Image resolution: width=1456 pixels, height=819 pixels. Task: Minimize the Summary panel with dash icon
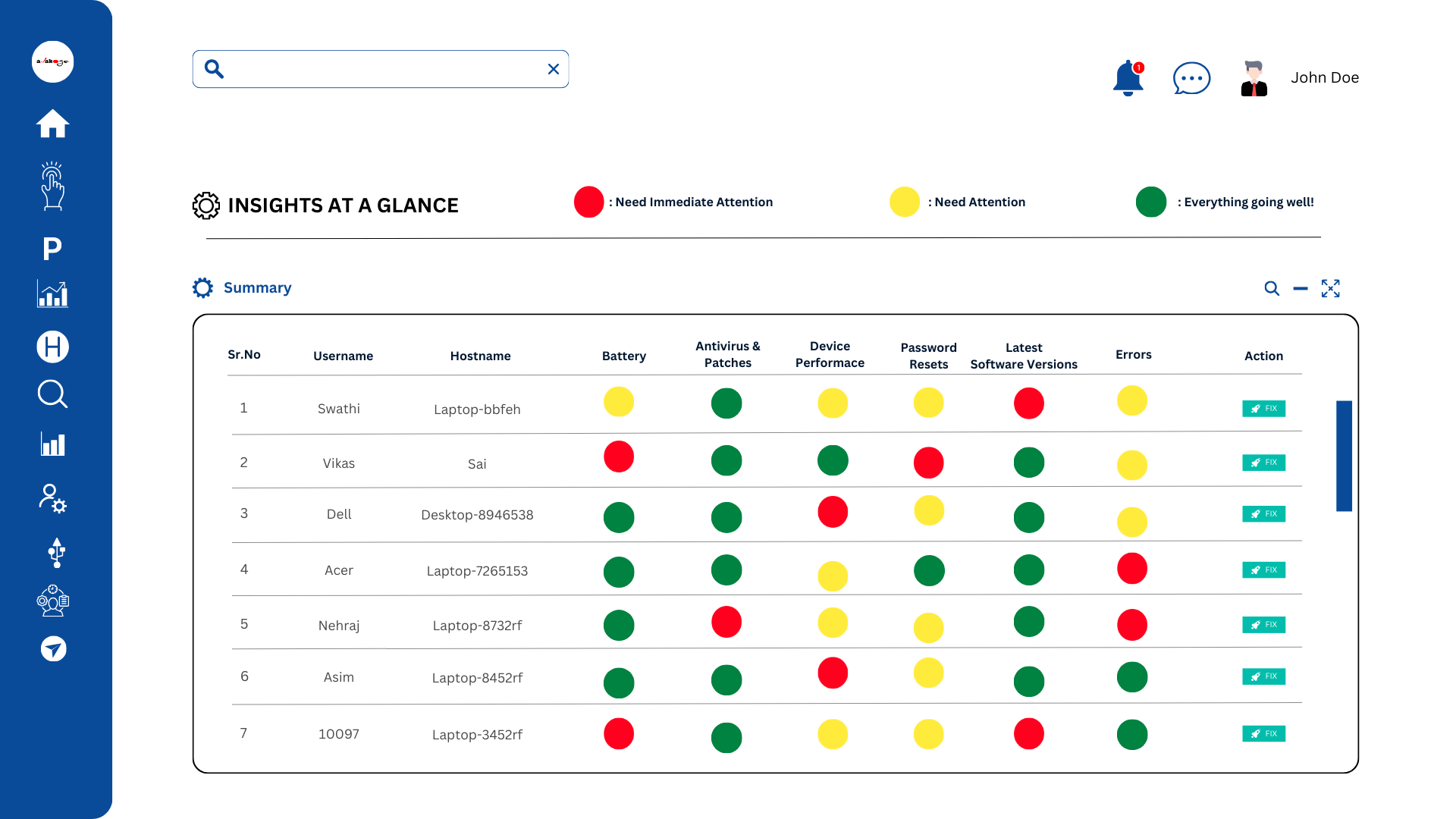click(x=1301, y=288)
